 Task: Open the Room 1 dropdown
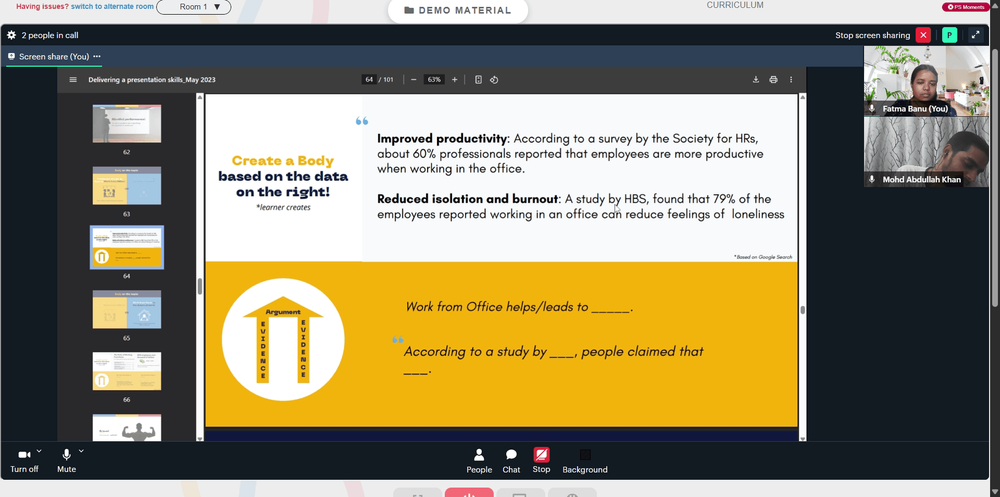[194, 7]
